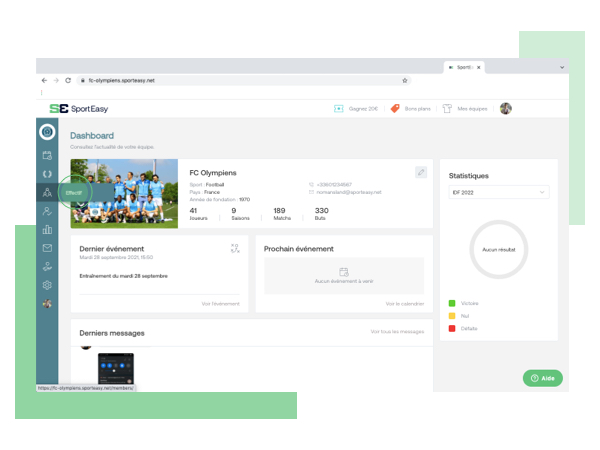Viewport: 600px width, 450px height.
Task: Close the SportEasy browser tab
Action: [x=478, y=67]
